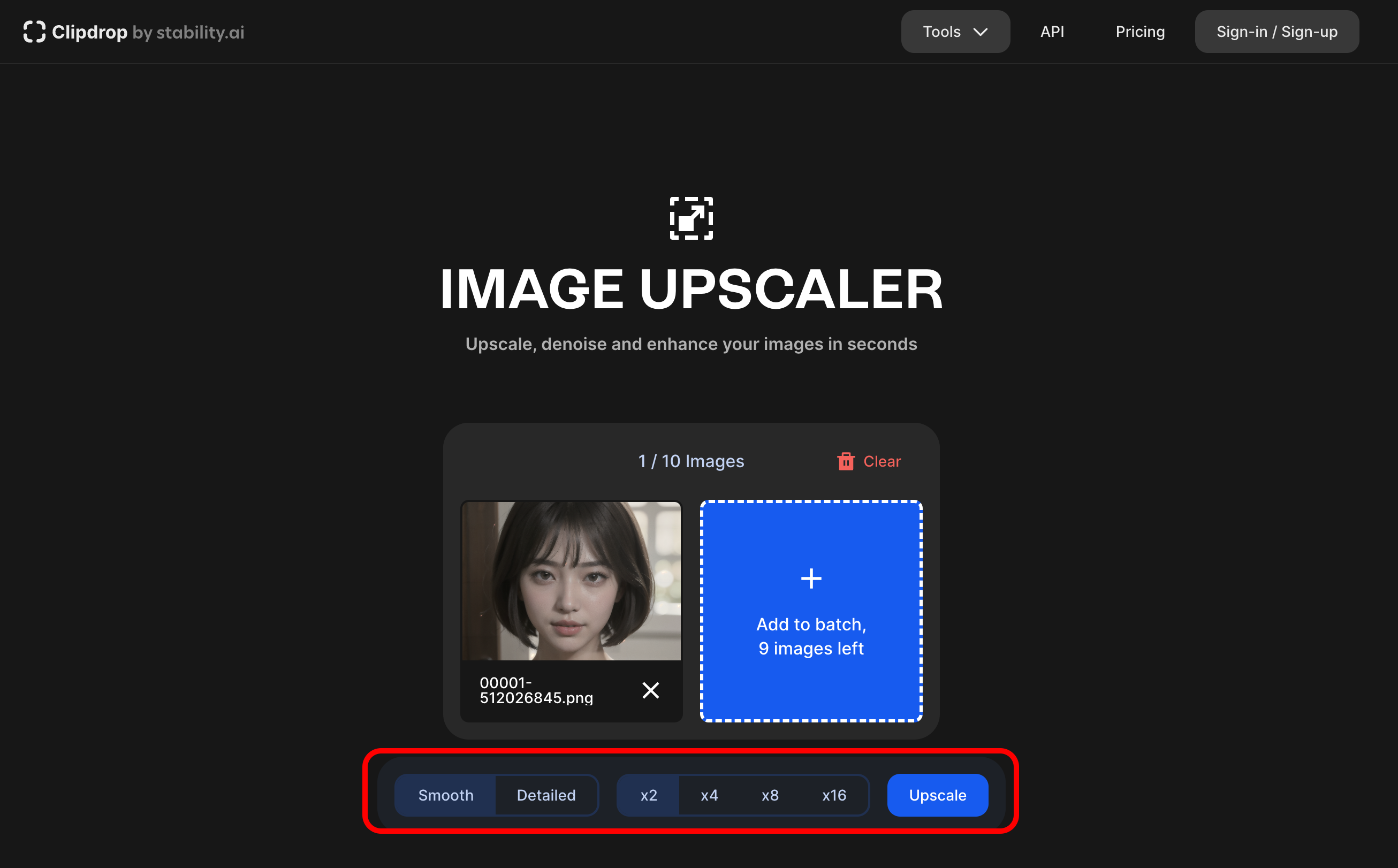
Task: Open the Pricing page
Action: (1139, 32)
